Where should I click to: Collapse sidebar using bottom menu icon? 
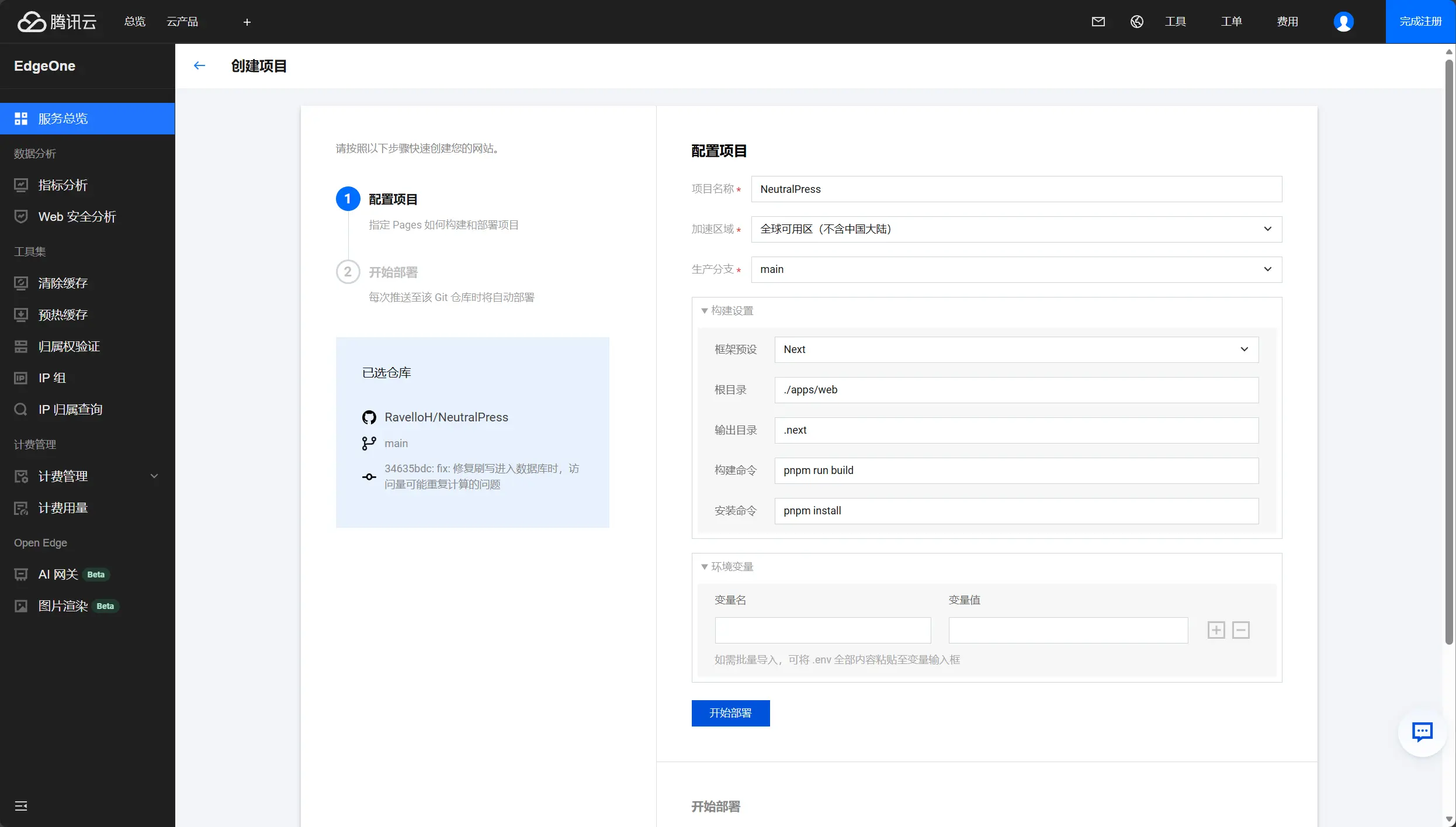(21, 806)
